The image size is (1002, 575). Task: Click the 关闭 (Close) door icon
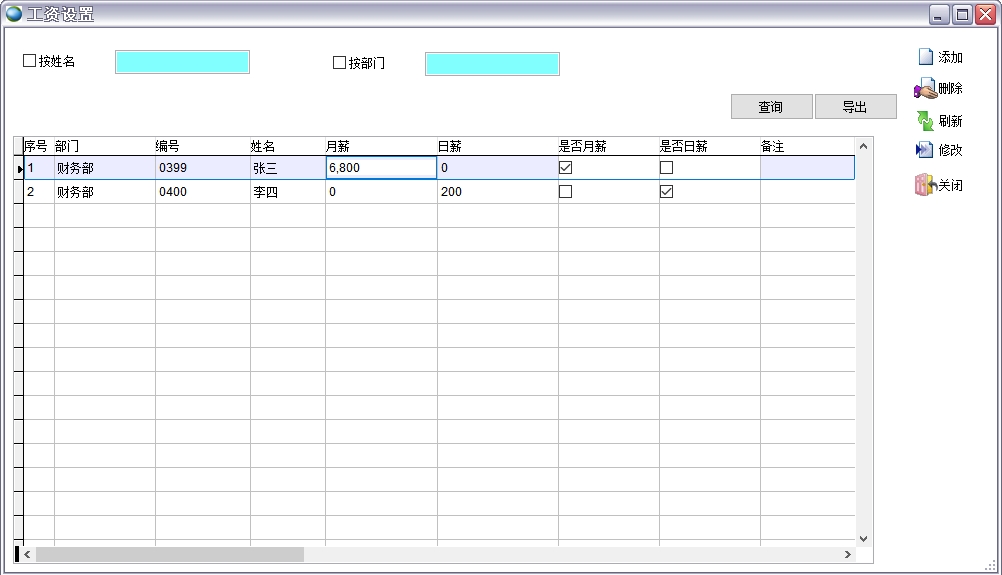(x=924, y=185)
